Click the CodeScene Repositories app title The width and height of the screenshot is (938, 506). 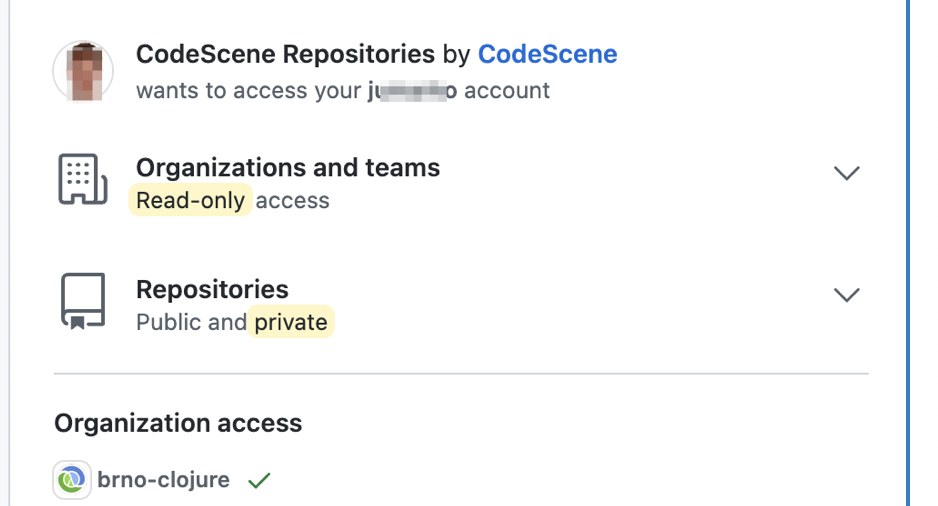tap(285, 54)
